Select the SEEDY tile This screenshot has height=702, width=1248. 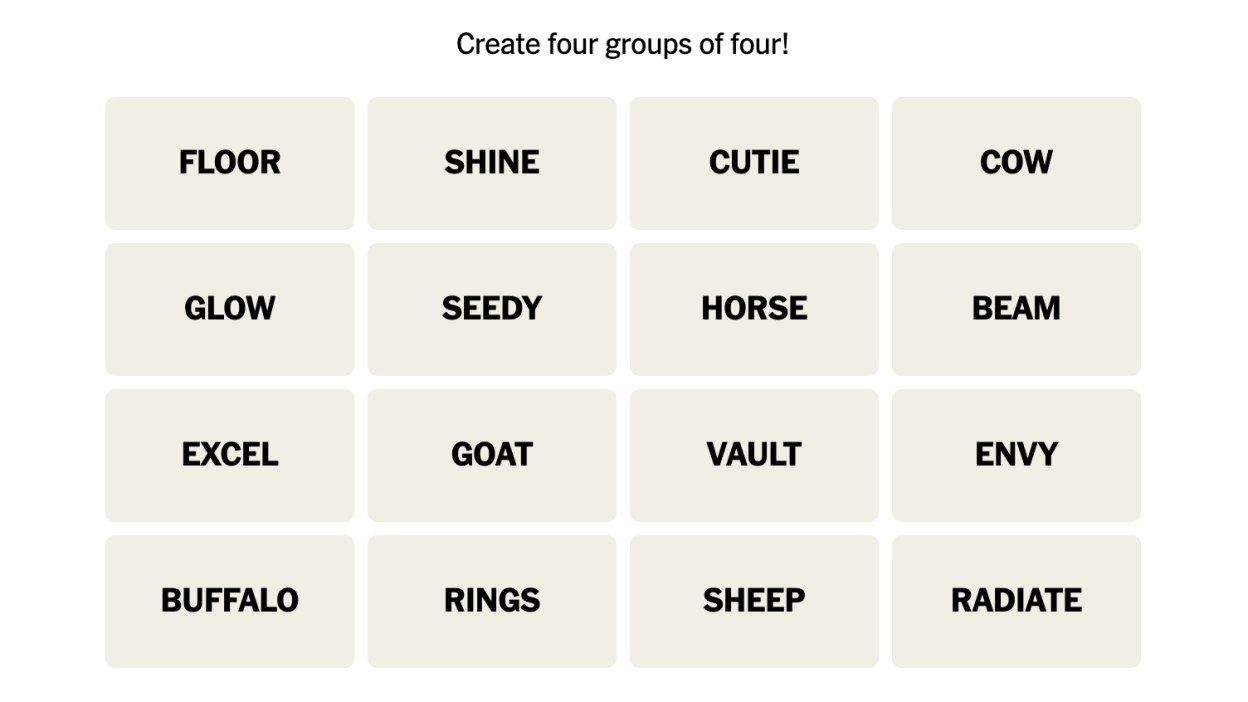point(491,309)
